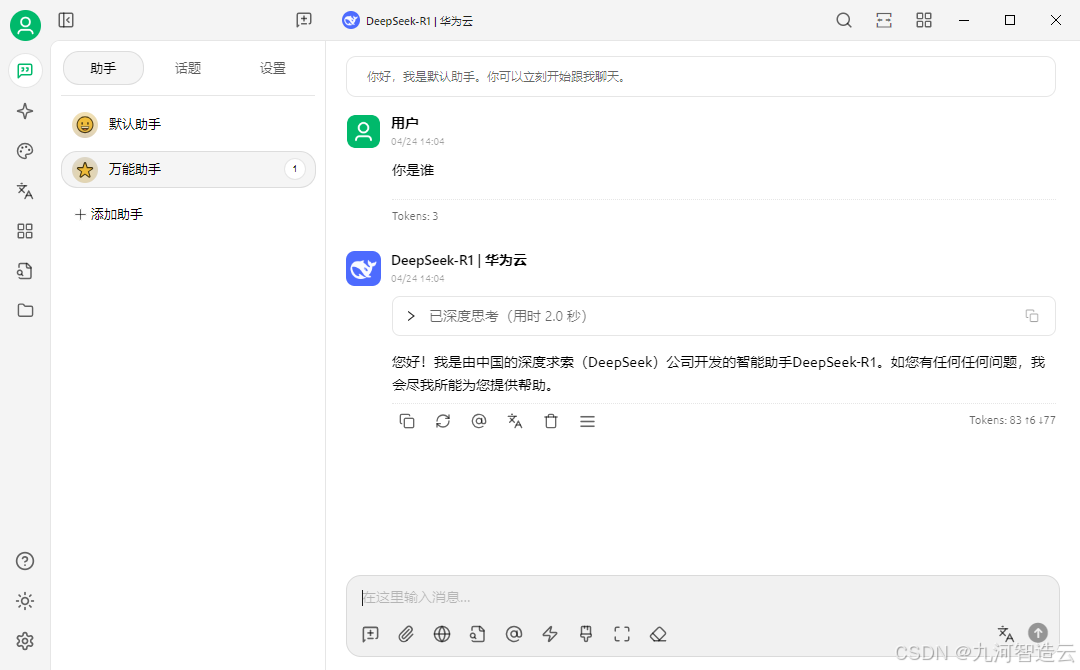Open the translate icon in left sidebar
Viewport: 1080px width, 670px height.
click(x=25, y=191)
